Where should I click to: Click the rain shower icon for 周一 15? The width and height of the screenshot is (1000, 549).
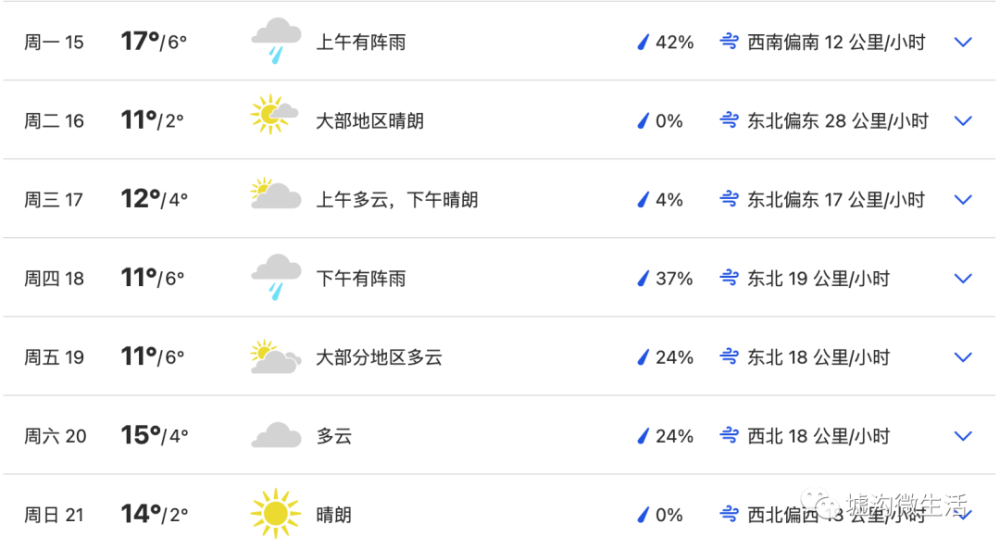pyautogui.click(x=276, y=41)
